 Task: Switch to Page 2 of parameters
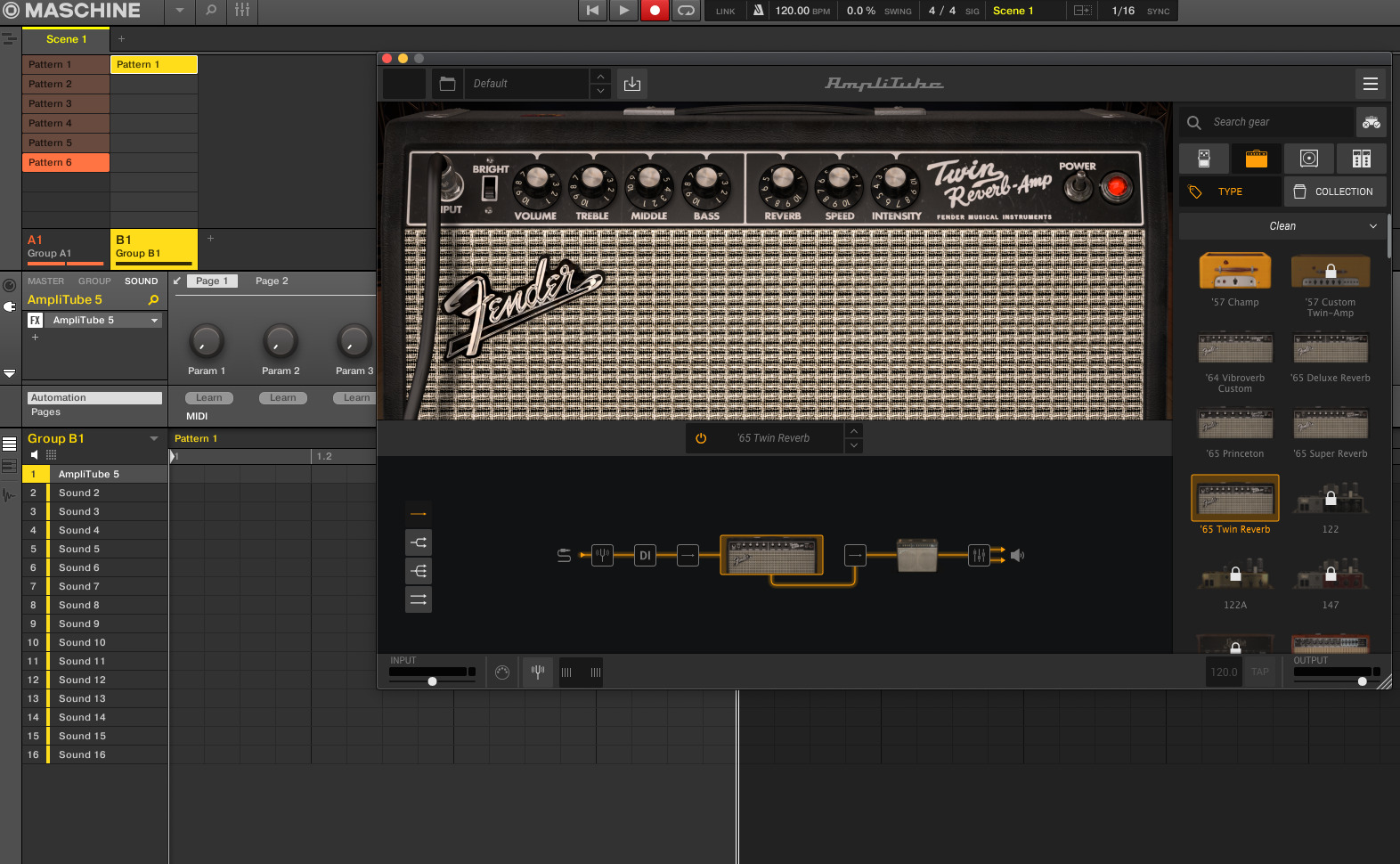coord(272,281)
